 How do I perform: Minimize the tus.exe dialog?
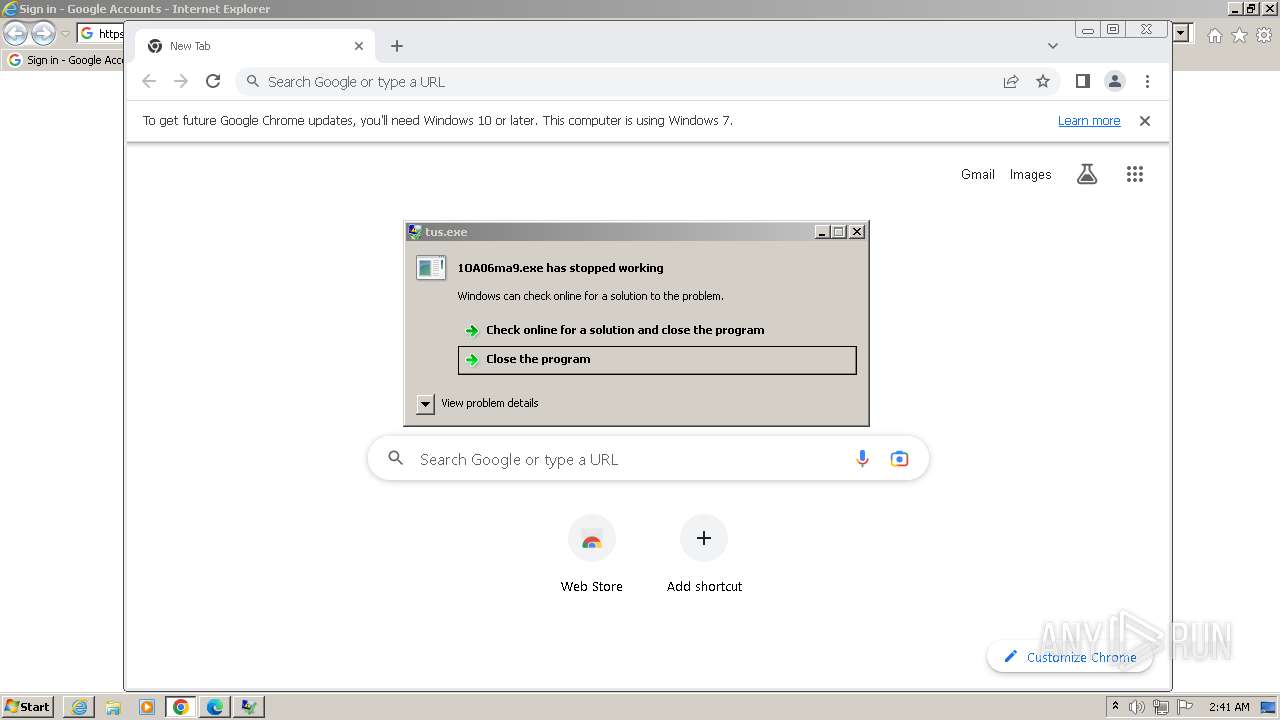(x=822, y=232)
